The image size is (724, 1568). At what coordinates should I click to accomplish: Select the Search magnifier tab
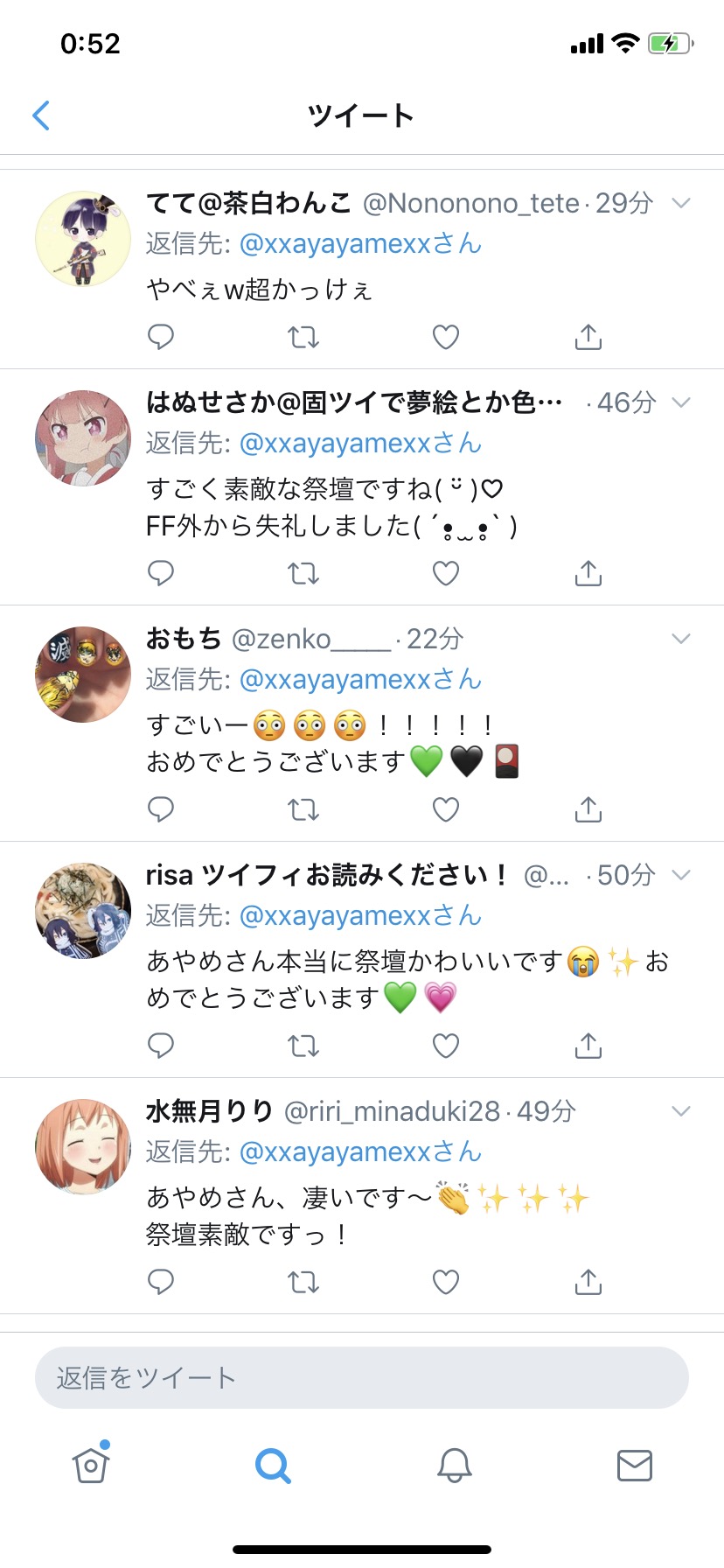tap(273, 1465)
